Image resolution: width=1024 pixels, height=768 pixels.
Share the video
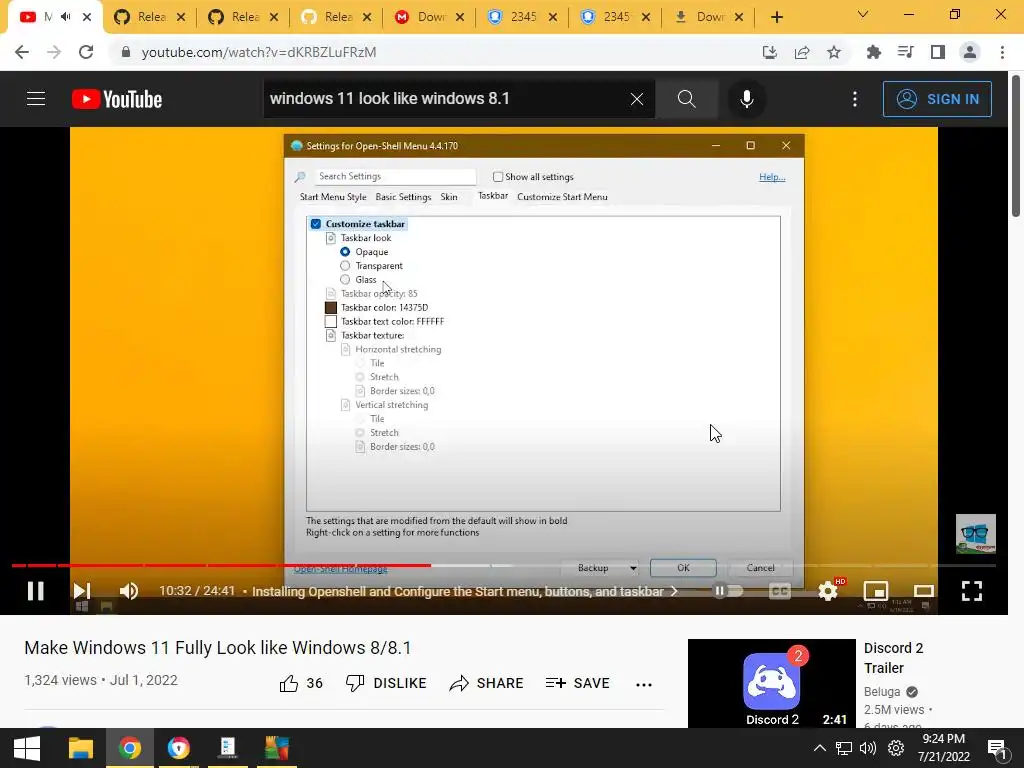[x=487, y=683]
